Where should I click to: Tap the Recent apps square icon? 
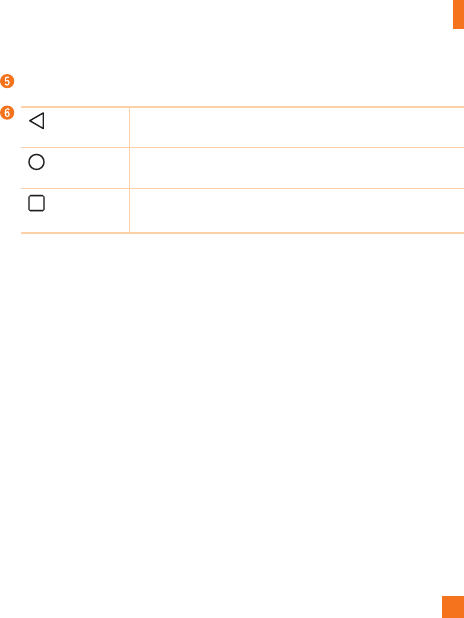(36, 203)
